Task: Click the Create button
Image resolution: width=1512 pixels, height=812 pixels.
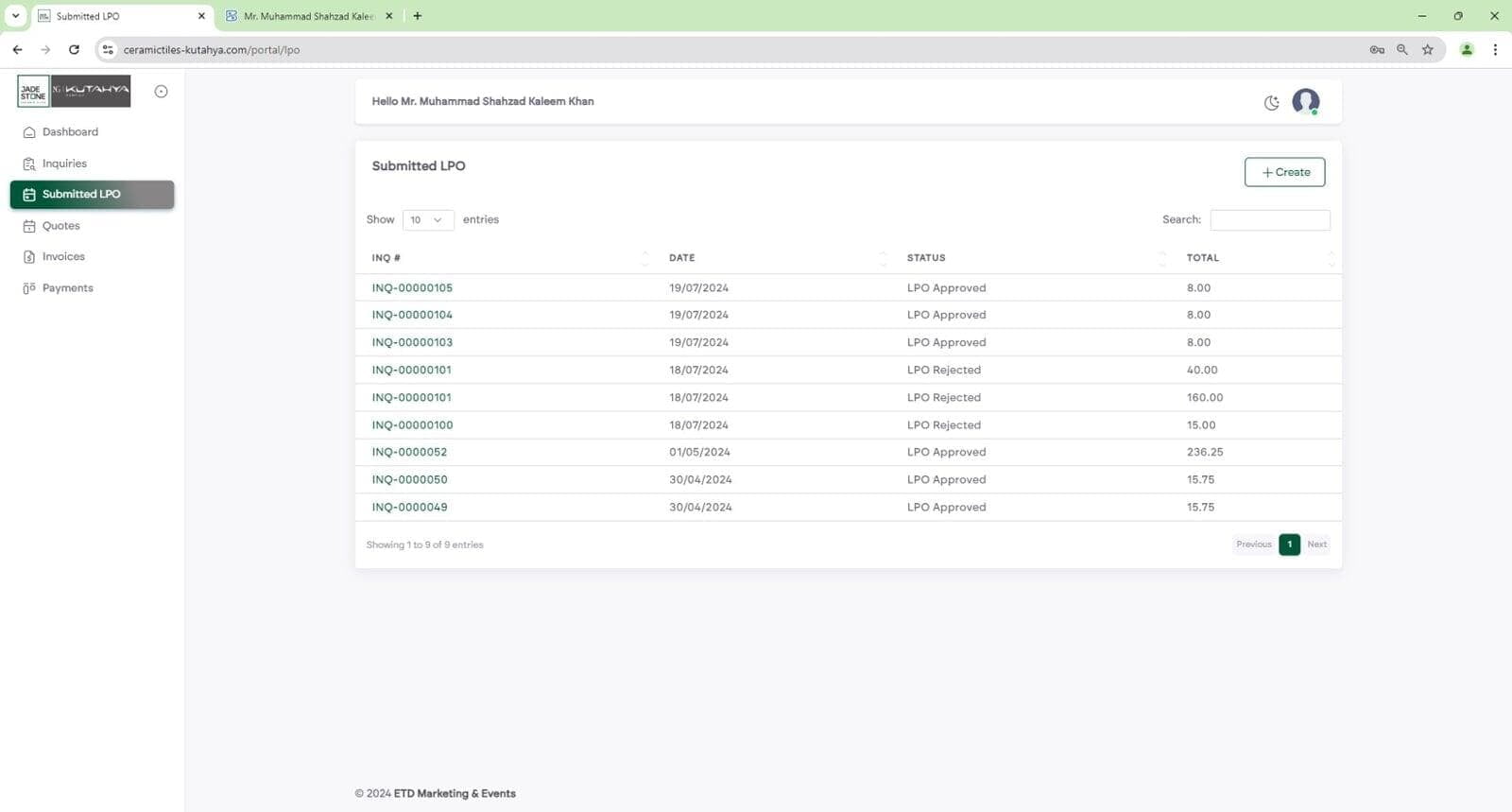Action: click(x=1284, y=172)
